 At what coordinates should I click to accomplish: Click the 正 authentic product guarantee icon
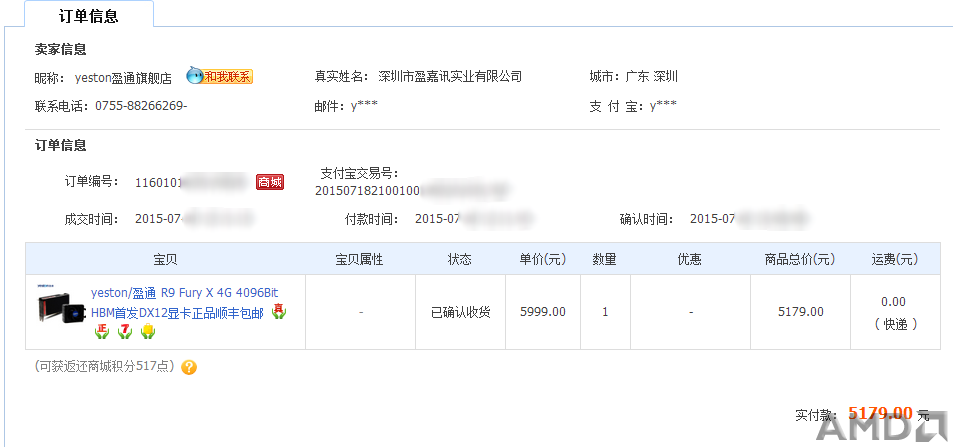coord(101,331)
